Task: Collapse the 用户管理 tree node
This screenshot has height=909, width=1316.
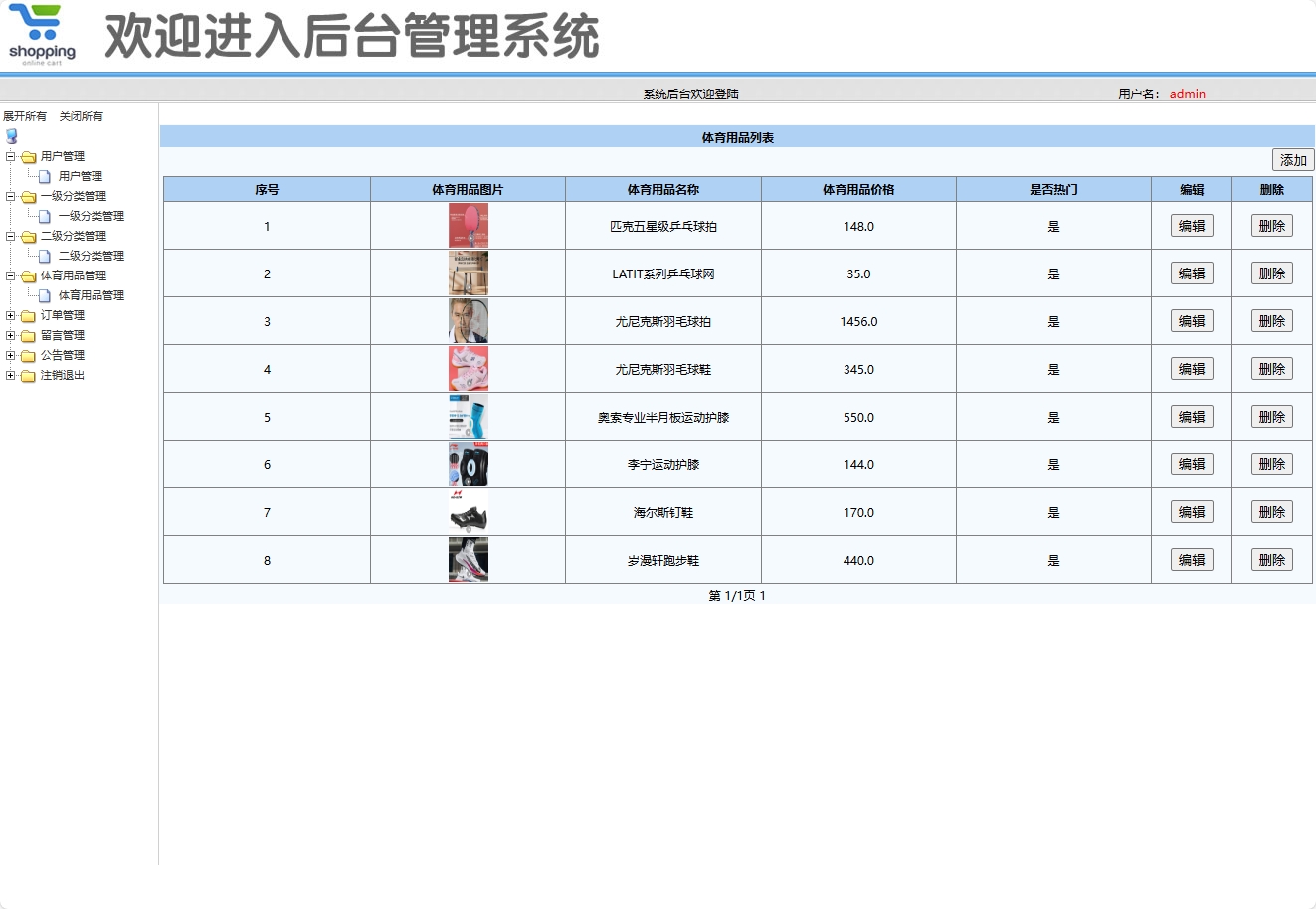Action: coord(10,156)
